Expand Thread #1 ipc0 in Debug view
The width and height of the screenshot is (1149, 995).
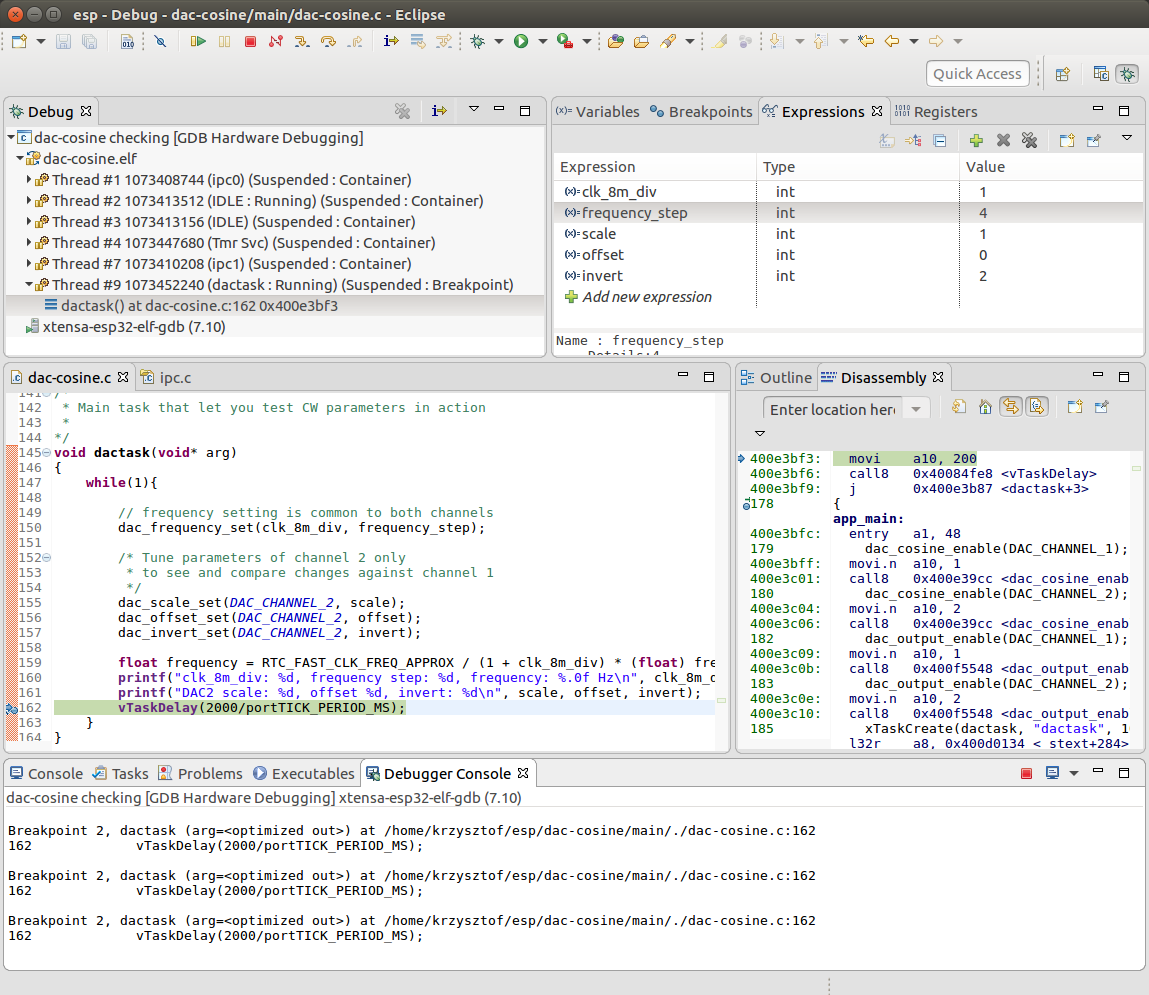pyautogui.click(x=29, y=180)
